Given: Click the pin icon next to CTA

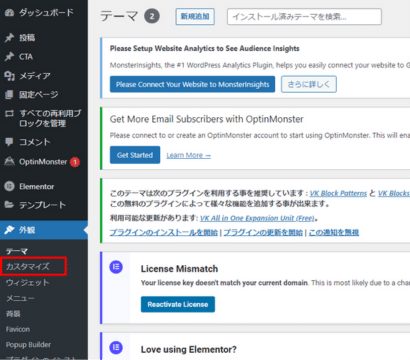Looking at the screenshot, I should [9, 57].
